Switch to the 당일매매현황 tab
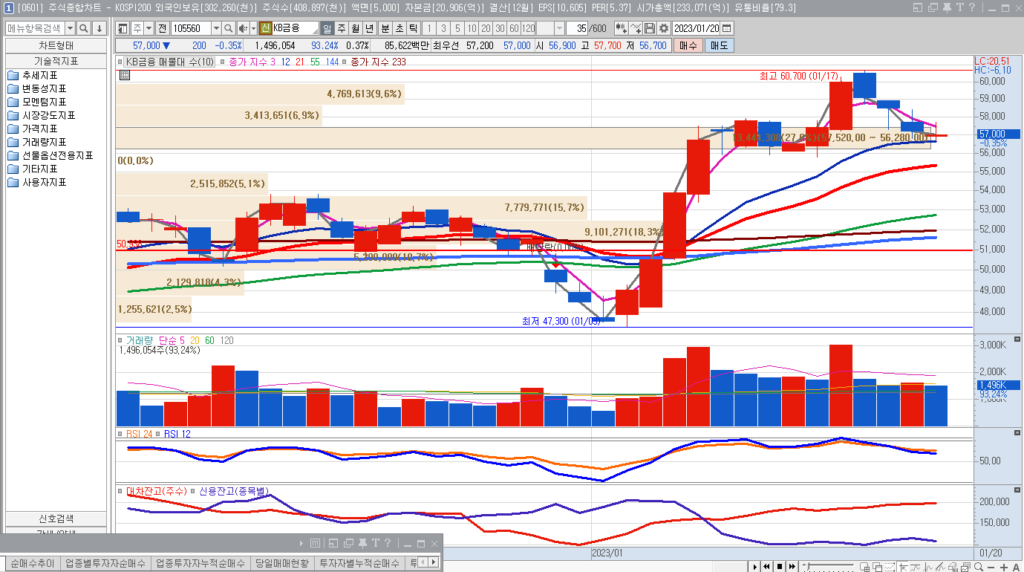This screenshot has width=1024, height=572. coord(279,563)
